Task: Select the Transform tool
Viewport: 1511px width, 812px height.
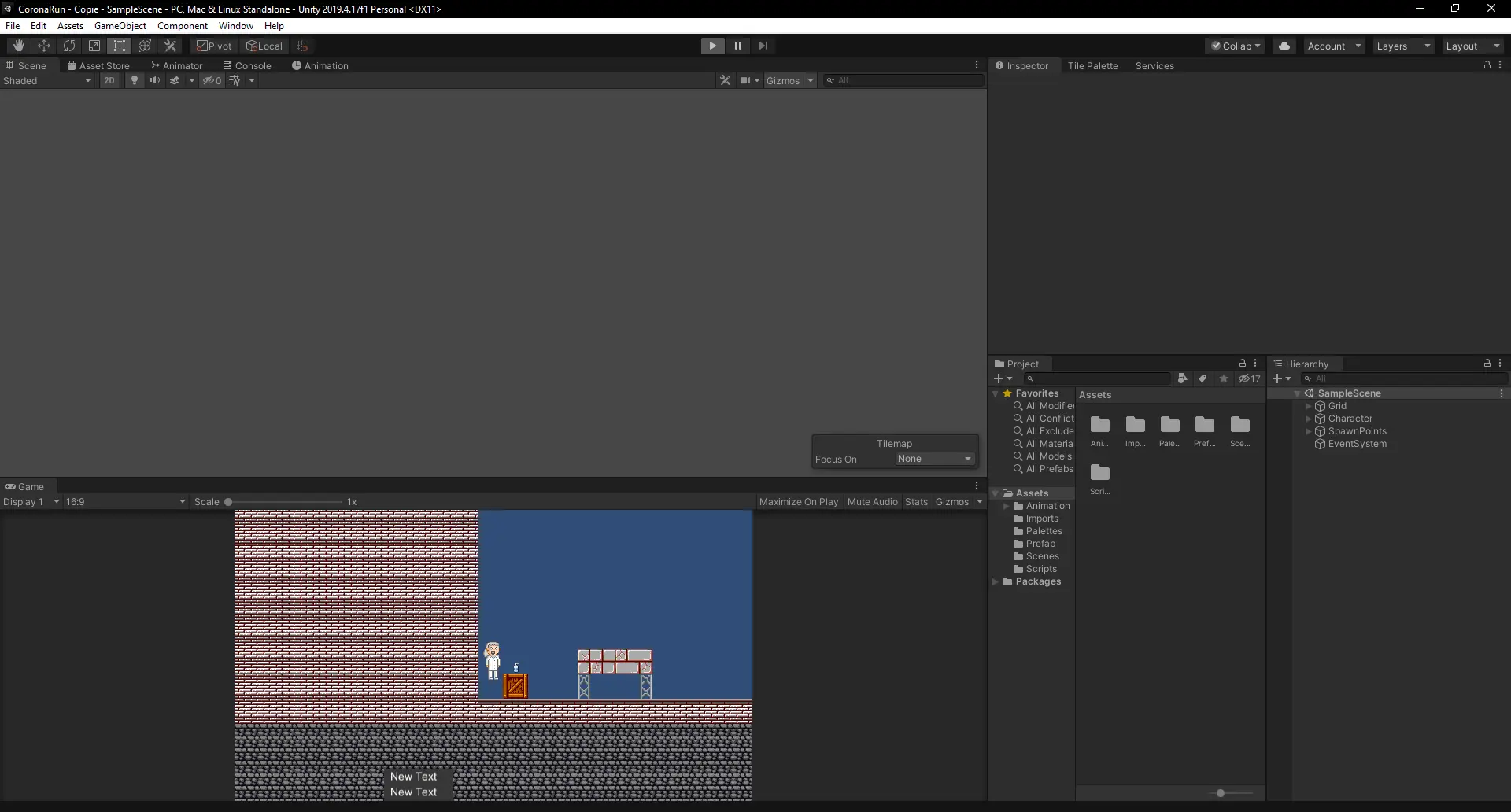Action: (x=145, y=46)
